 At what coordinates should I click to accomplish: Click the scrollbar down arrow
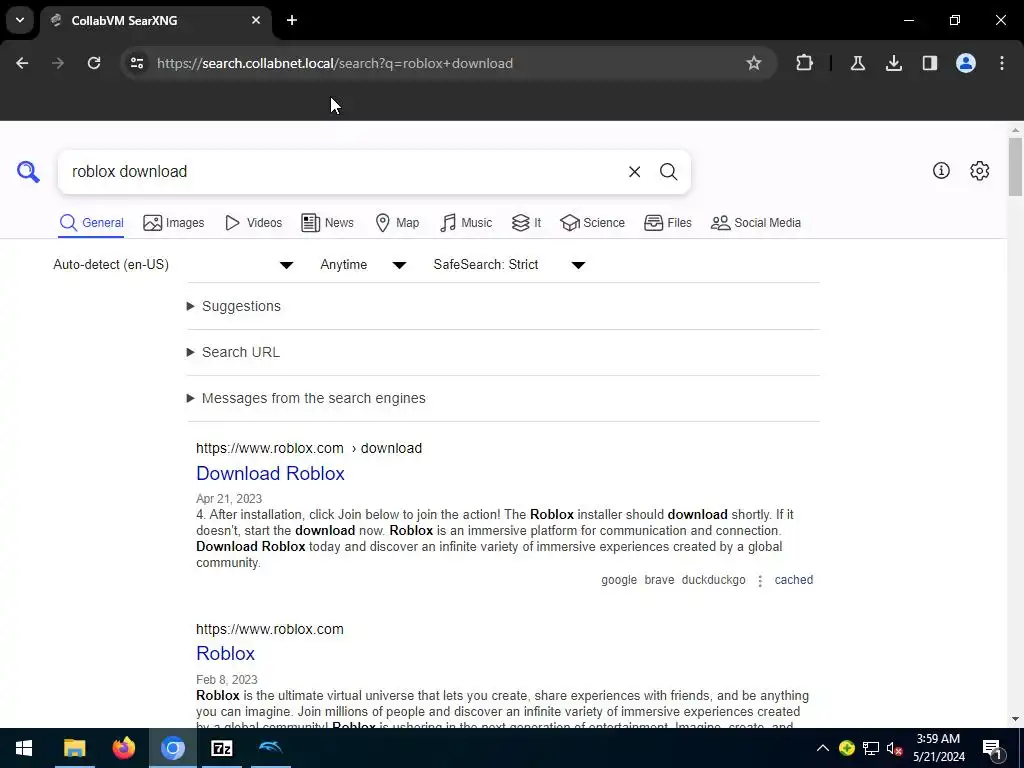coord(1015,719)
